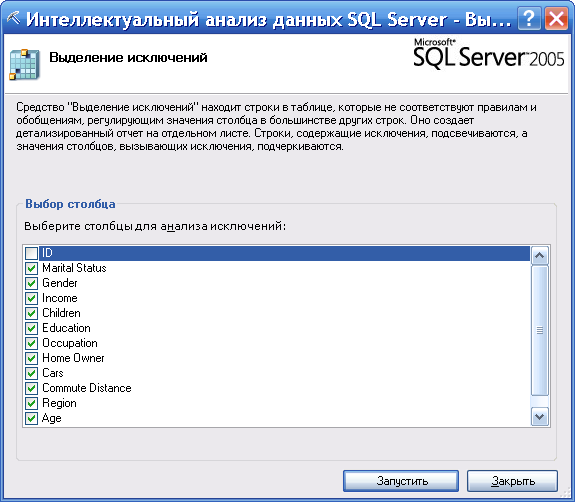Select the Children list row

[277, 314]
